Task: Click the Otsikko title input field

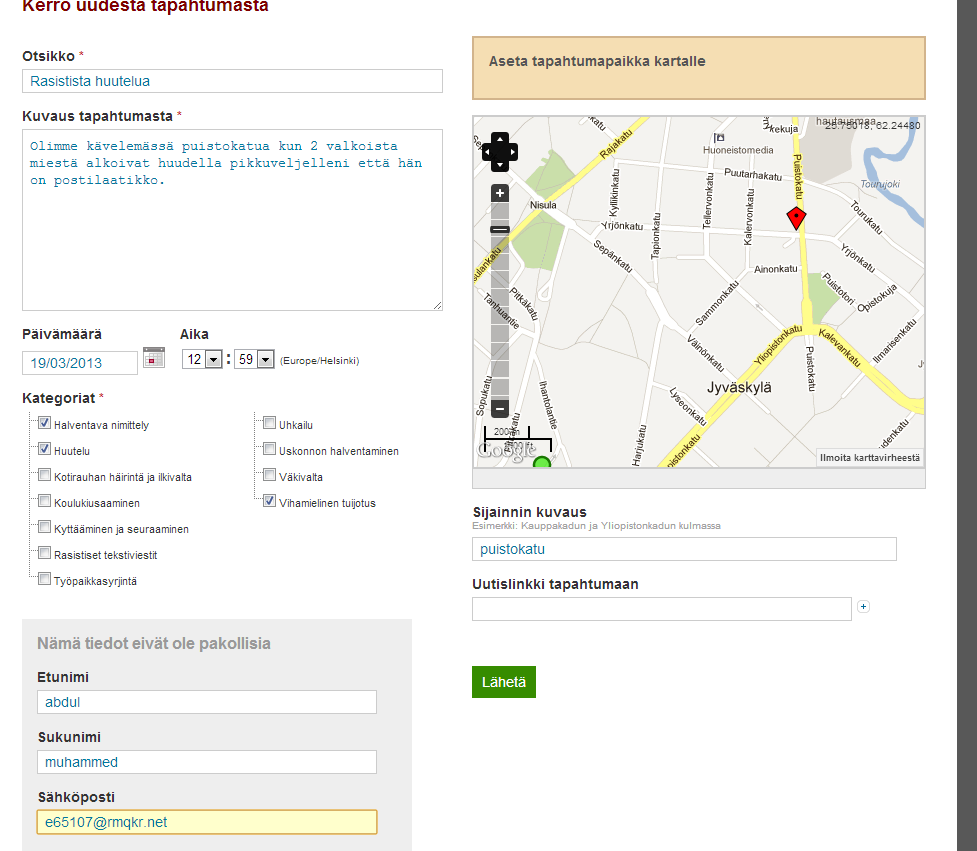Action: click(x=232, y=81)
